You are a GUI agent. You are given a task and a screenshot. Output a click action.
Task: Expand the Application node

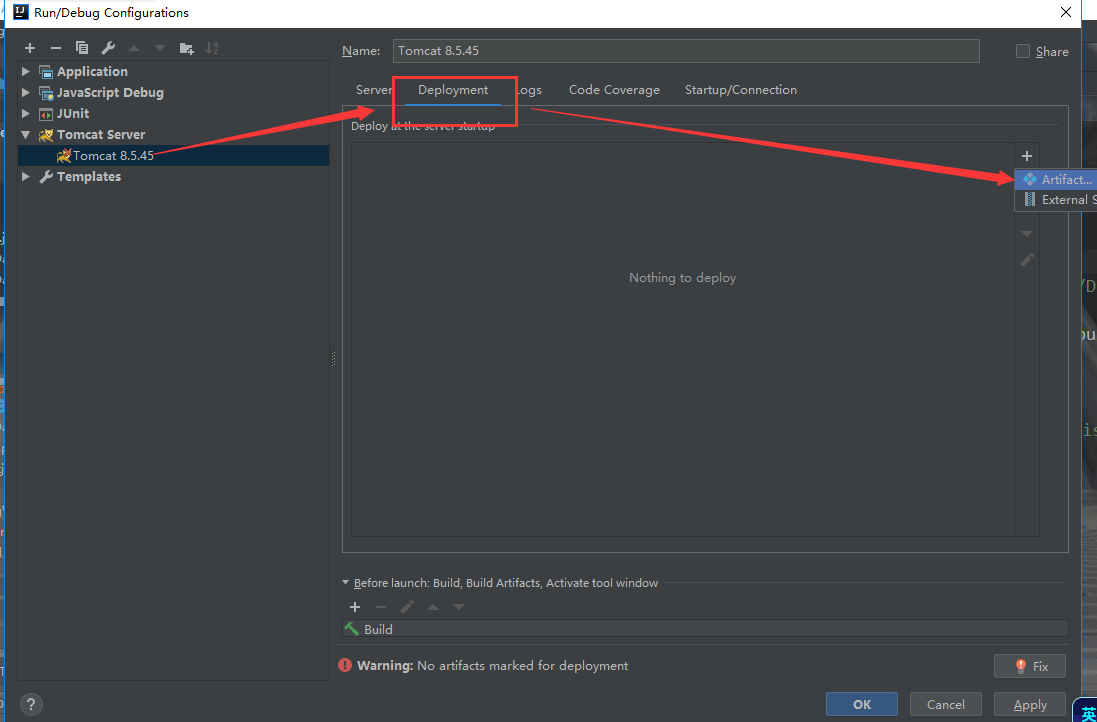26,71
